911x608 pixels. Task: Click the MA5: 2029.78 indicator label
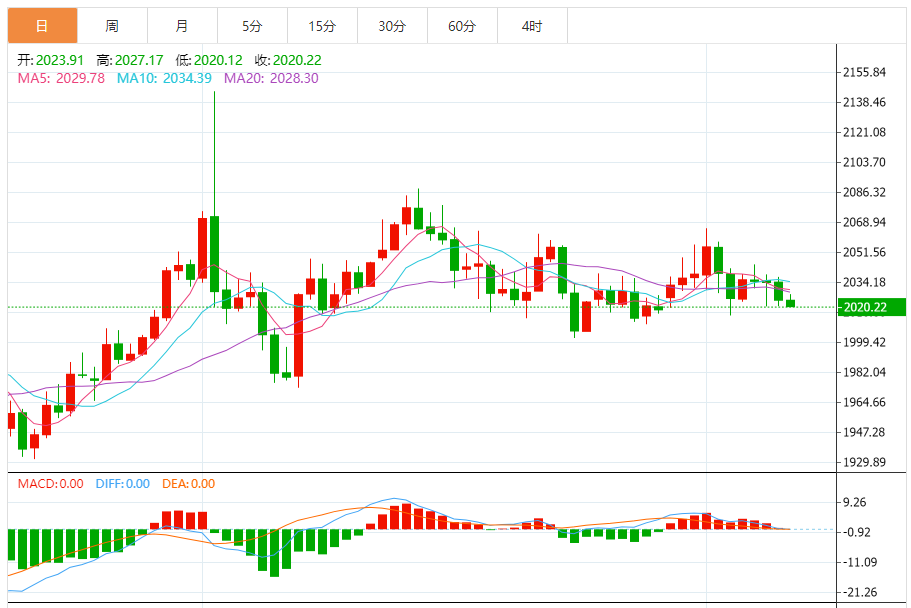(x=61, y=78)
